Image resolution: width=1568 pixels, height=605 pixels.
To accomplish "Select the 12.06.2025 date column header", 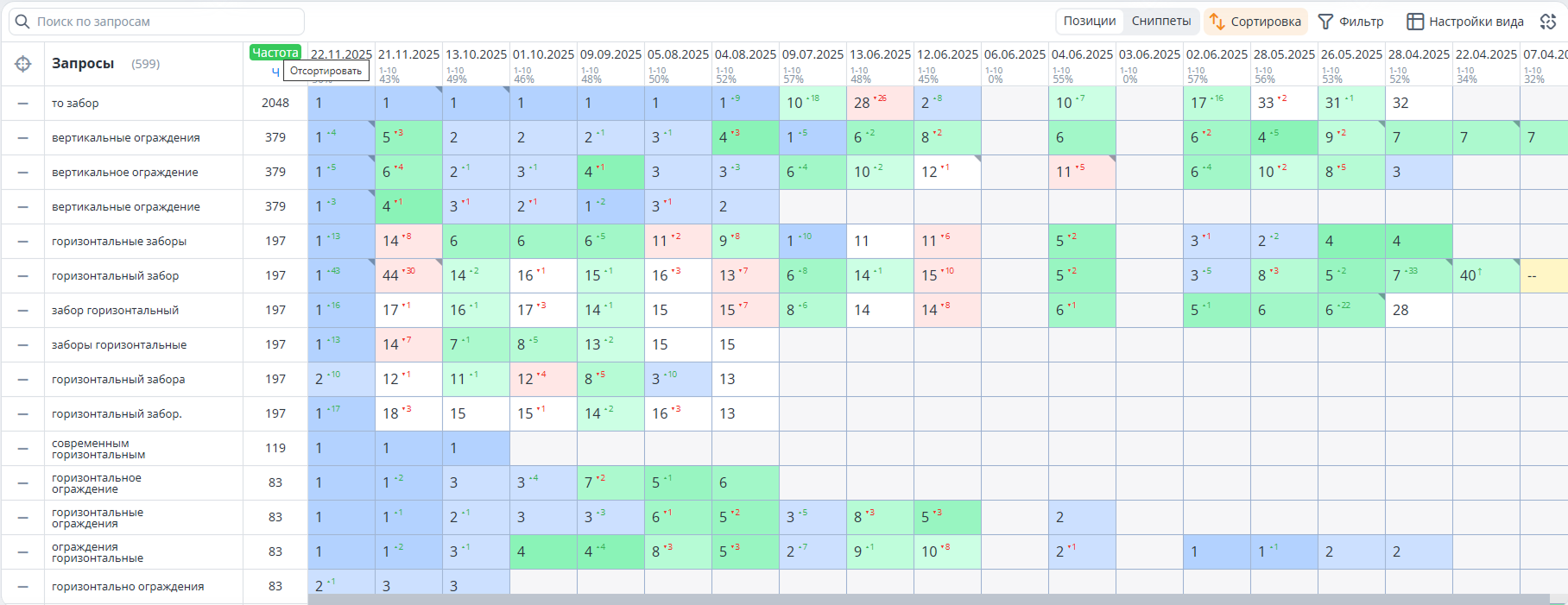I will (x=947, y=54).
